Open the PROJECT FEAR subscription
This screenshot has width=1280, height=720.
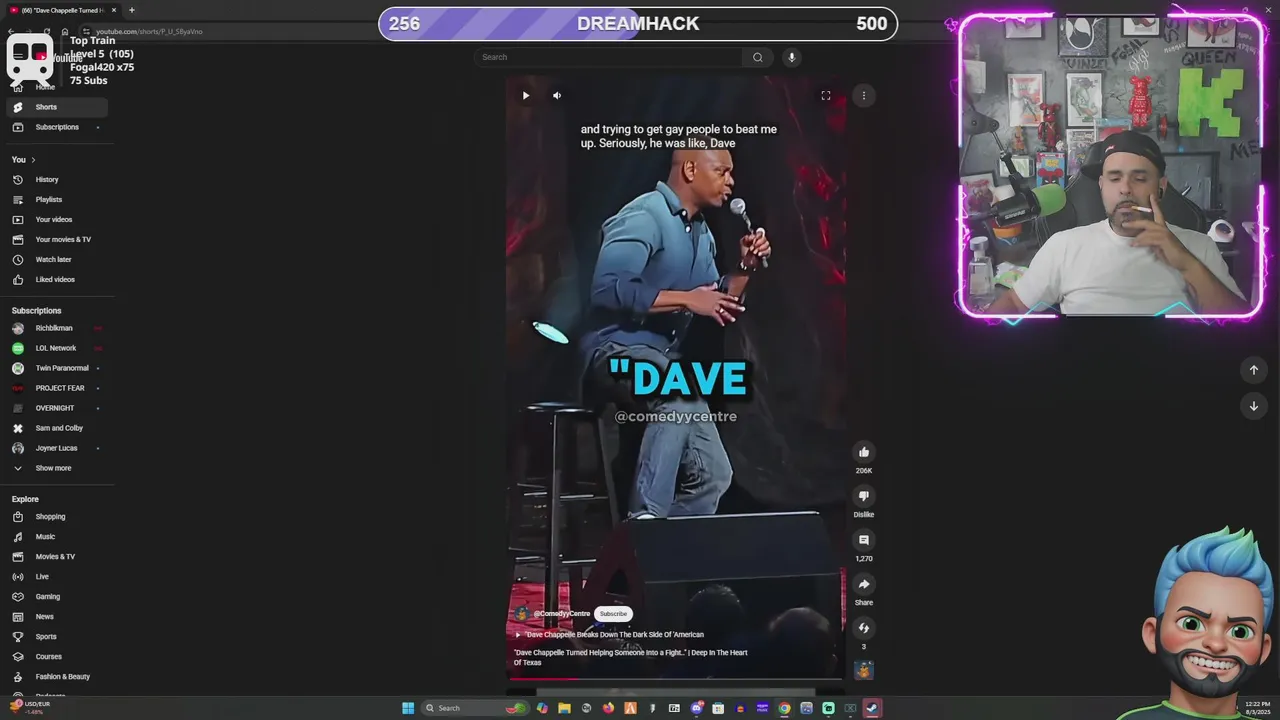[56, 388]
